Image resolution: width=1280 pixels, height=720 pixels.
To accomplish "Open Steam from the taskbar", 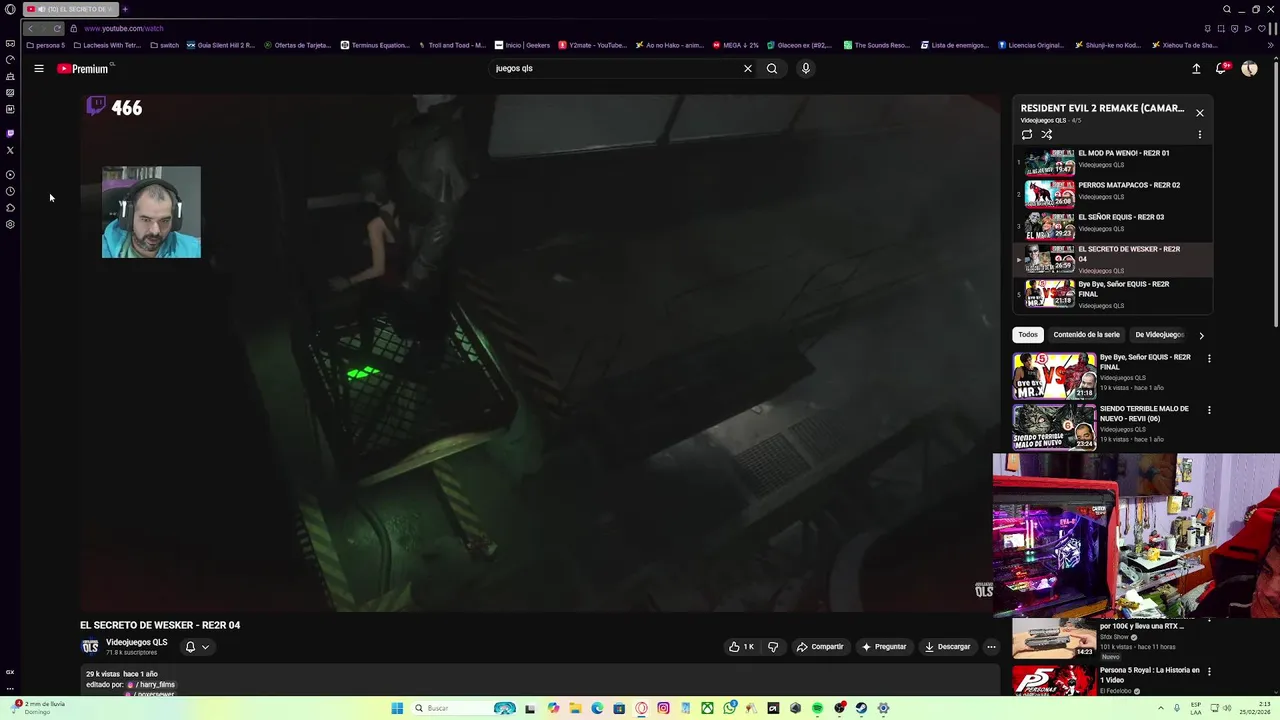I will (x=861, y=708).
